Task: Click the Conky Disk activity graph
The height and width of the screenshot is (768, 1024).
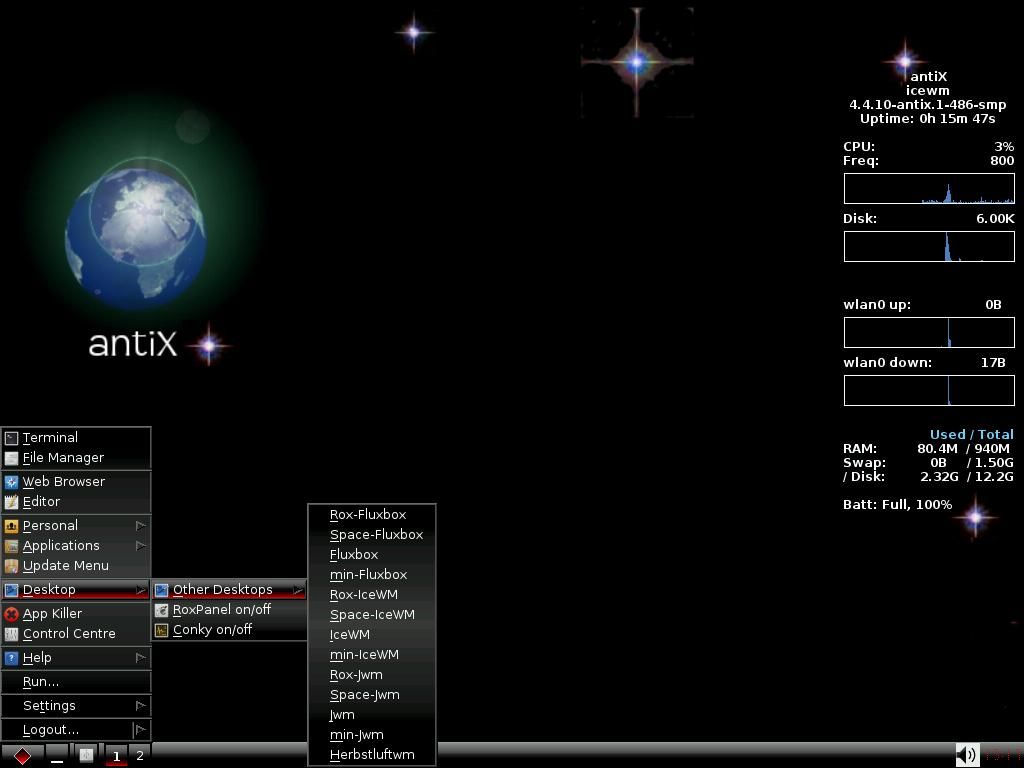Action: 929,246
